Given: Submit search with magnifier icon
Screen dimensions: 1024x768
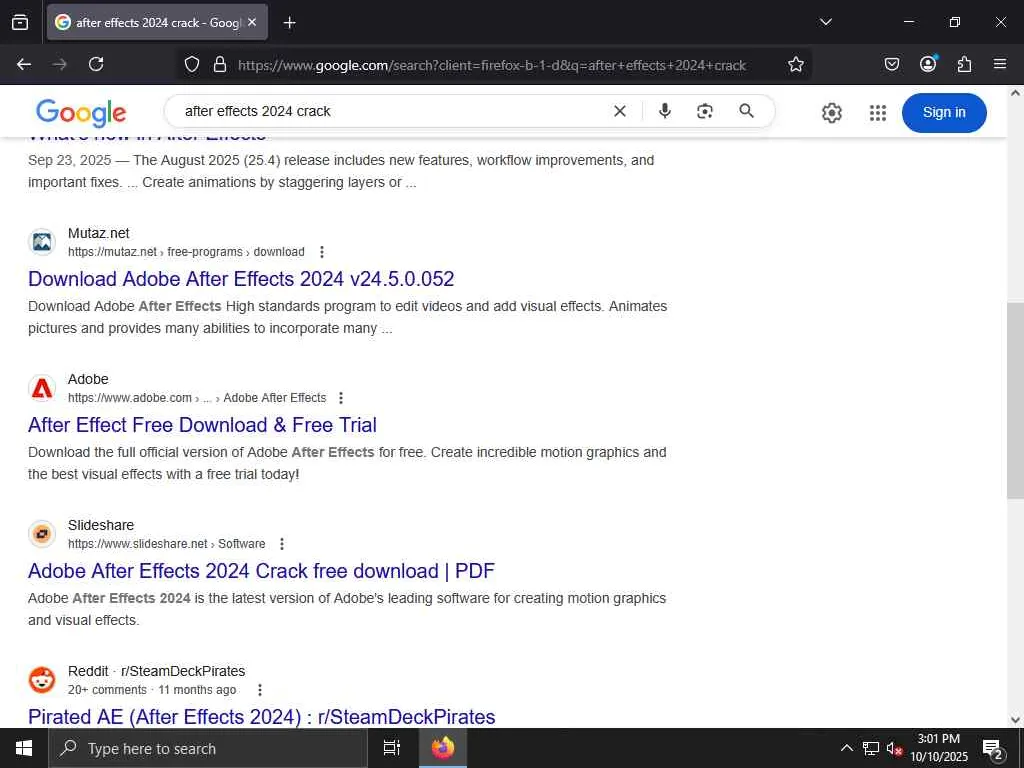Looking at the screenshot, I should point(746,111).
